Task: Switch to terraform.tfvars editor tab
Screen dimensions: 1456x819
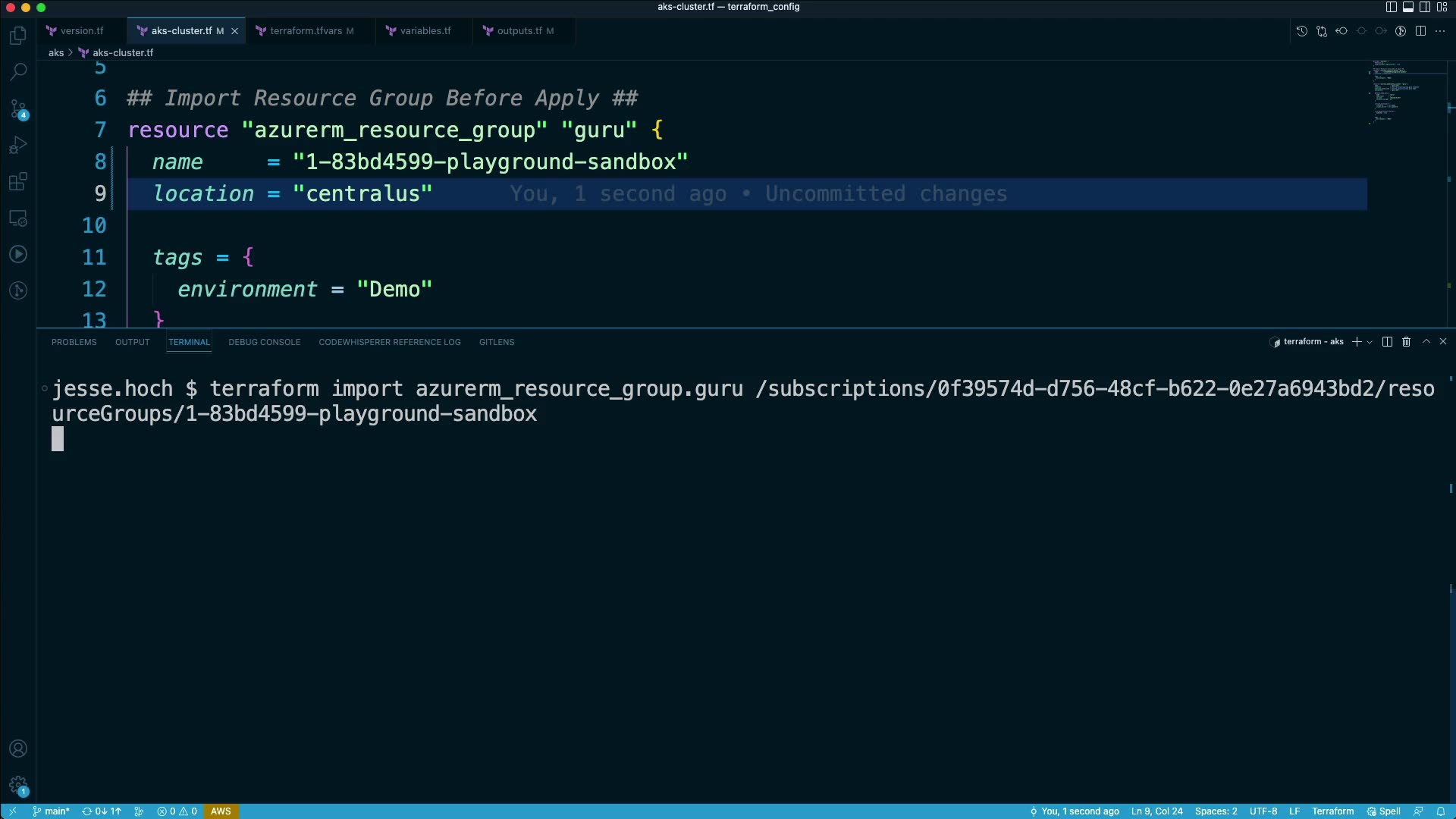Action: (306, 31)
